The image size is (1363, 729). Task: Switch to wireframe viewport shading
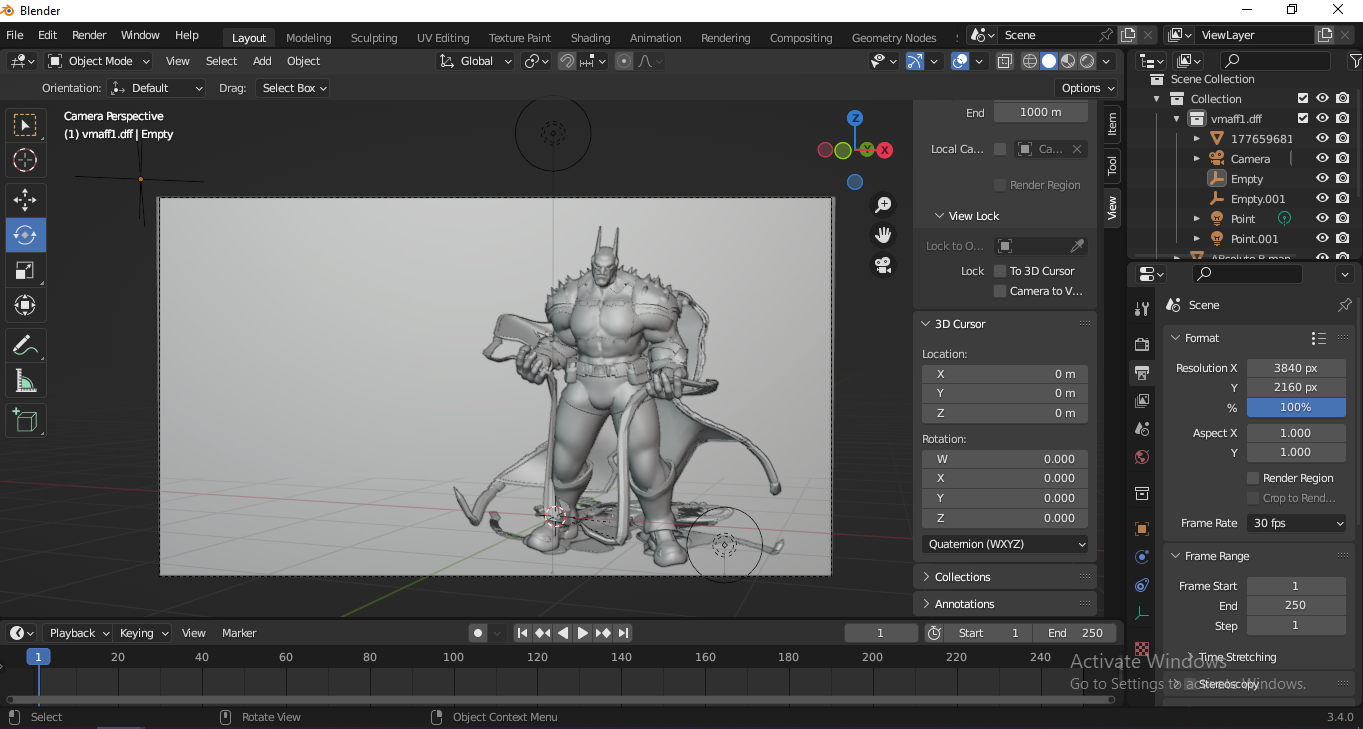[1029, 61]
